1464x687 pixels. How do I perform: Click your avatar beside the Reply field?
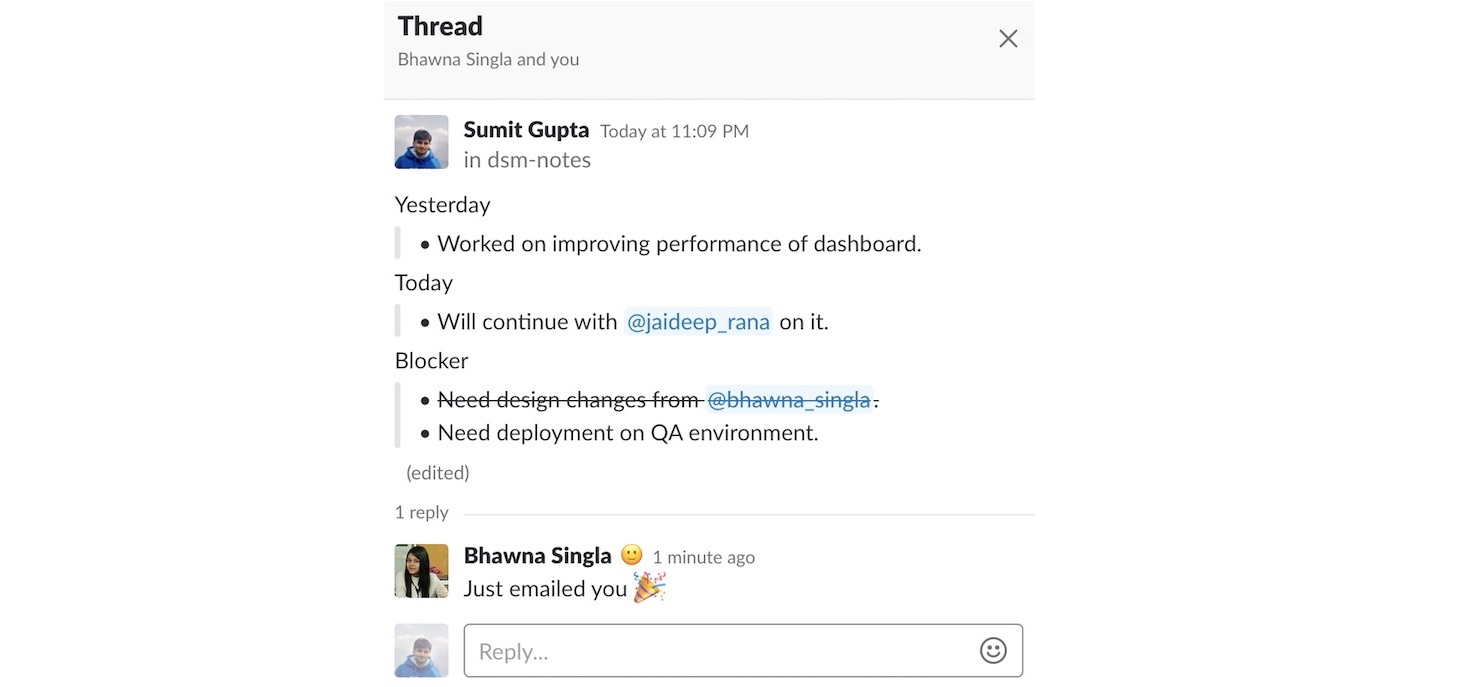pos(421,651)
